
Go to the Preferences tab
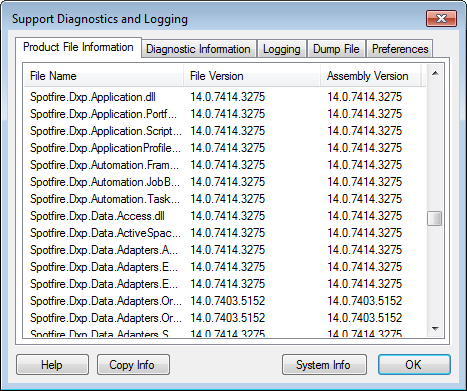pos(400,49)
